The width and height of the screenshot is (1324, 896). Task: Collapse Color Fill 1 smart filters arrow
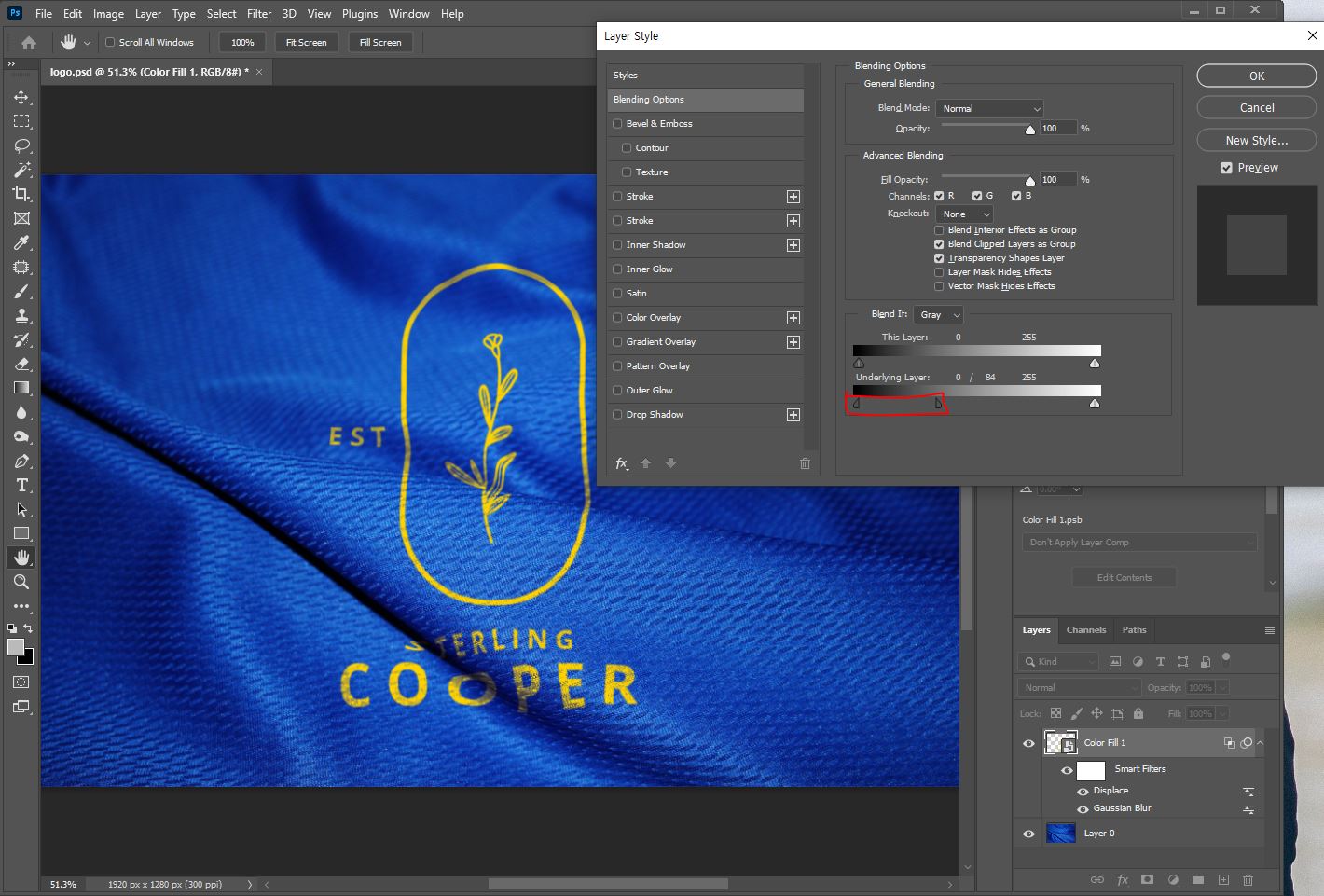click(x=1260, y=743)
